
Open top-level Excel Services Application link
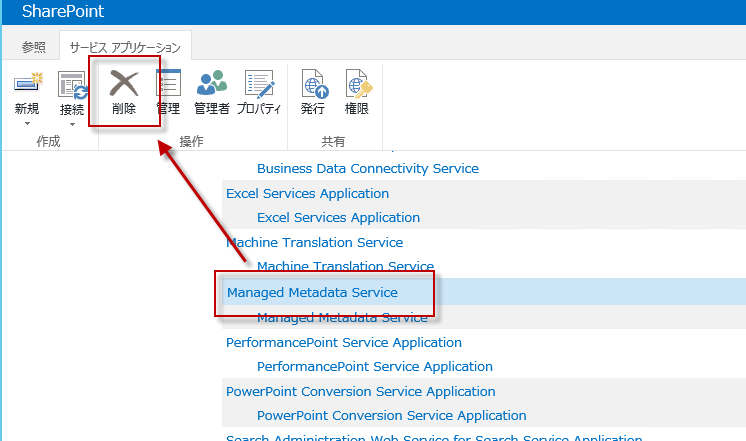307,194
